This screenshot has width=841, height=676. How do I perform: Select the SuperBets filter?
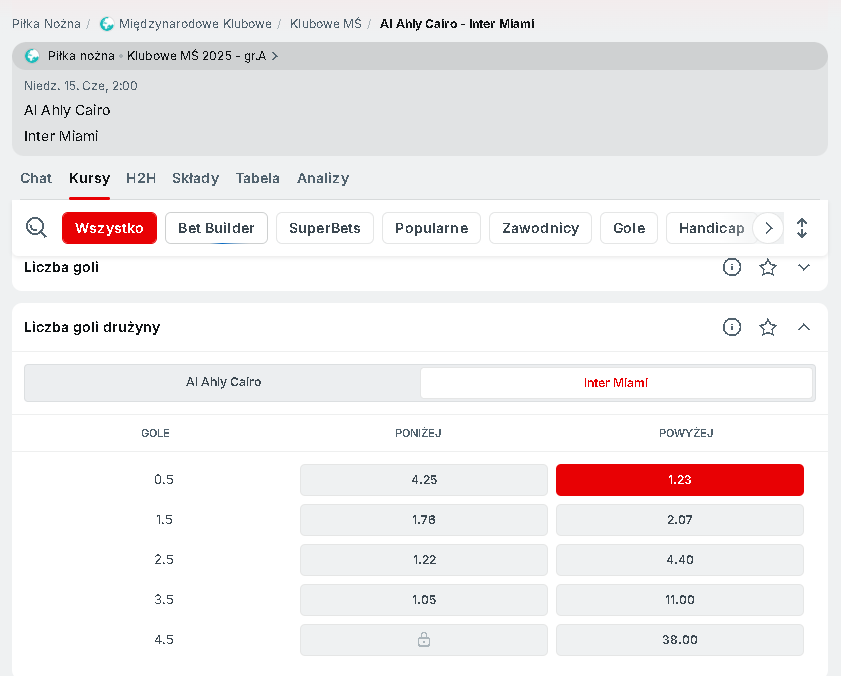click(324, 228)
